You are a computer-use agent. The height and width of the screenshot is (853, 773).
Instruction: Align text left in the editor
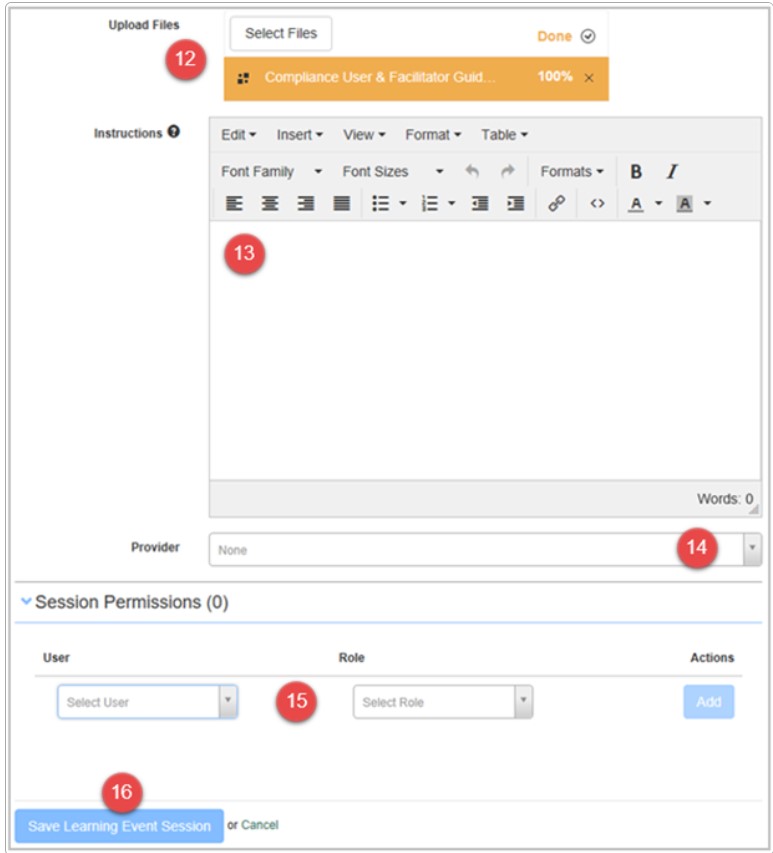point(234,203)
